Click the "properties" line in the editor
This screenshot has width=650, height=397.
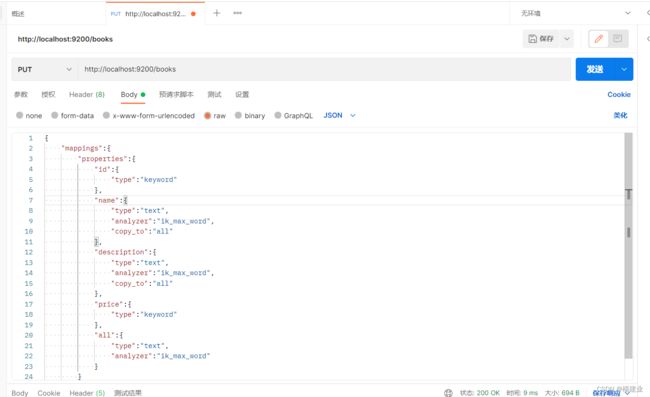(107, 159)
